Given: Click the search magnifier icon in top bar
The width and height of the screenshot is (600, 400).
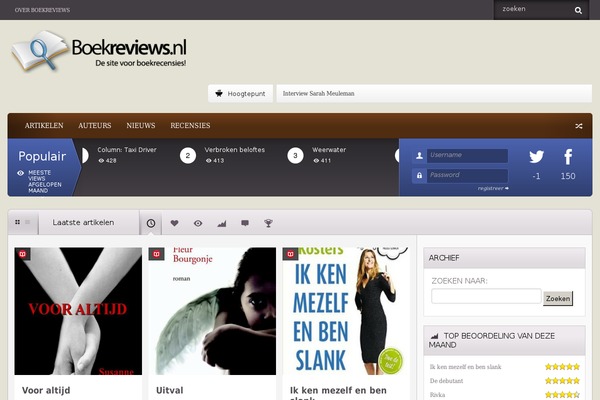Looking at the screenshot, I should (x=578, y=10).
